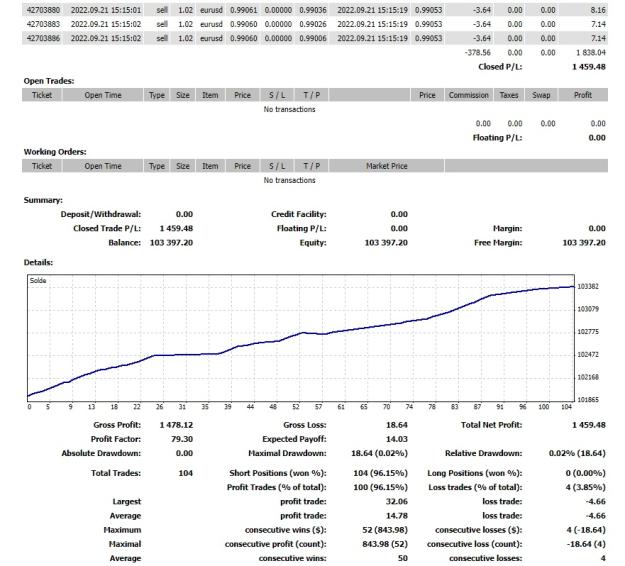Click Short Positions value 104 (96.15%)

(x=380, y=474)
